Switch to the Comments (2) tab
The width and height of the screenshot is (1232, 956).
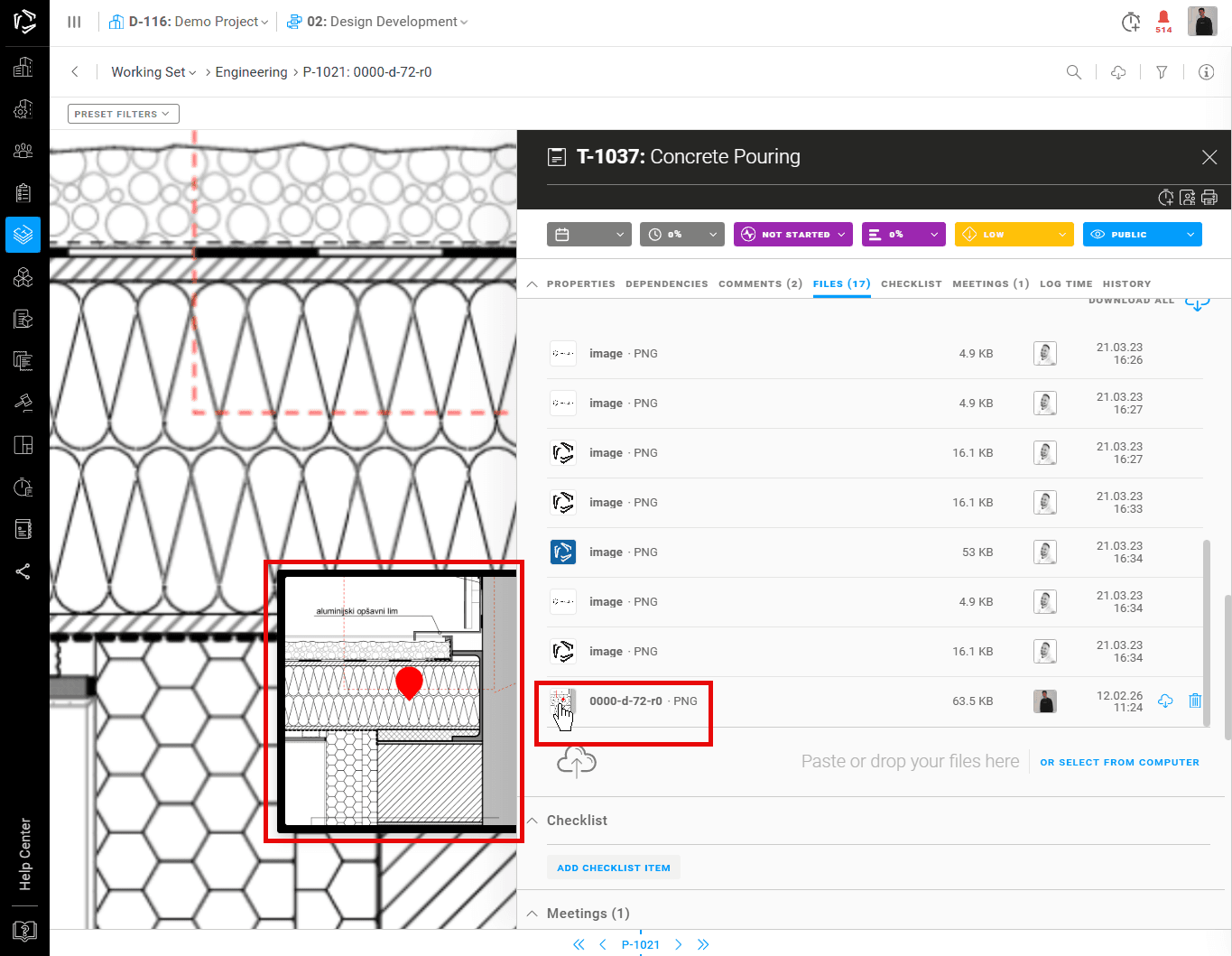point(760,283)
